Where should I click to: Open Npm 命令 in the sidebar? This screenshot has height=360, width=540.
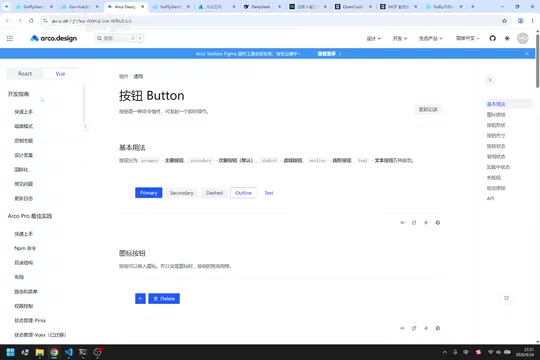click(25, 248)
